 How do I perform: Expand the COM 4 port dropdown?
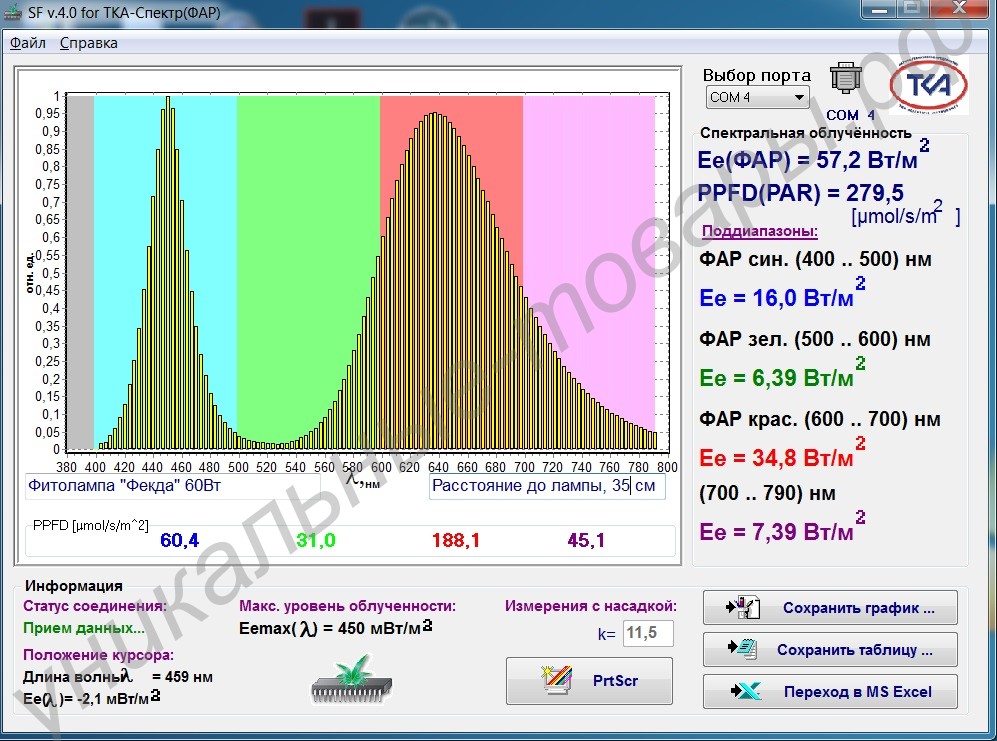click(757, 97)
